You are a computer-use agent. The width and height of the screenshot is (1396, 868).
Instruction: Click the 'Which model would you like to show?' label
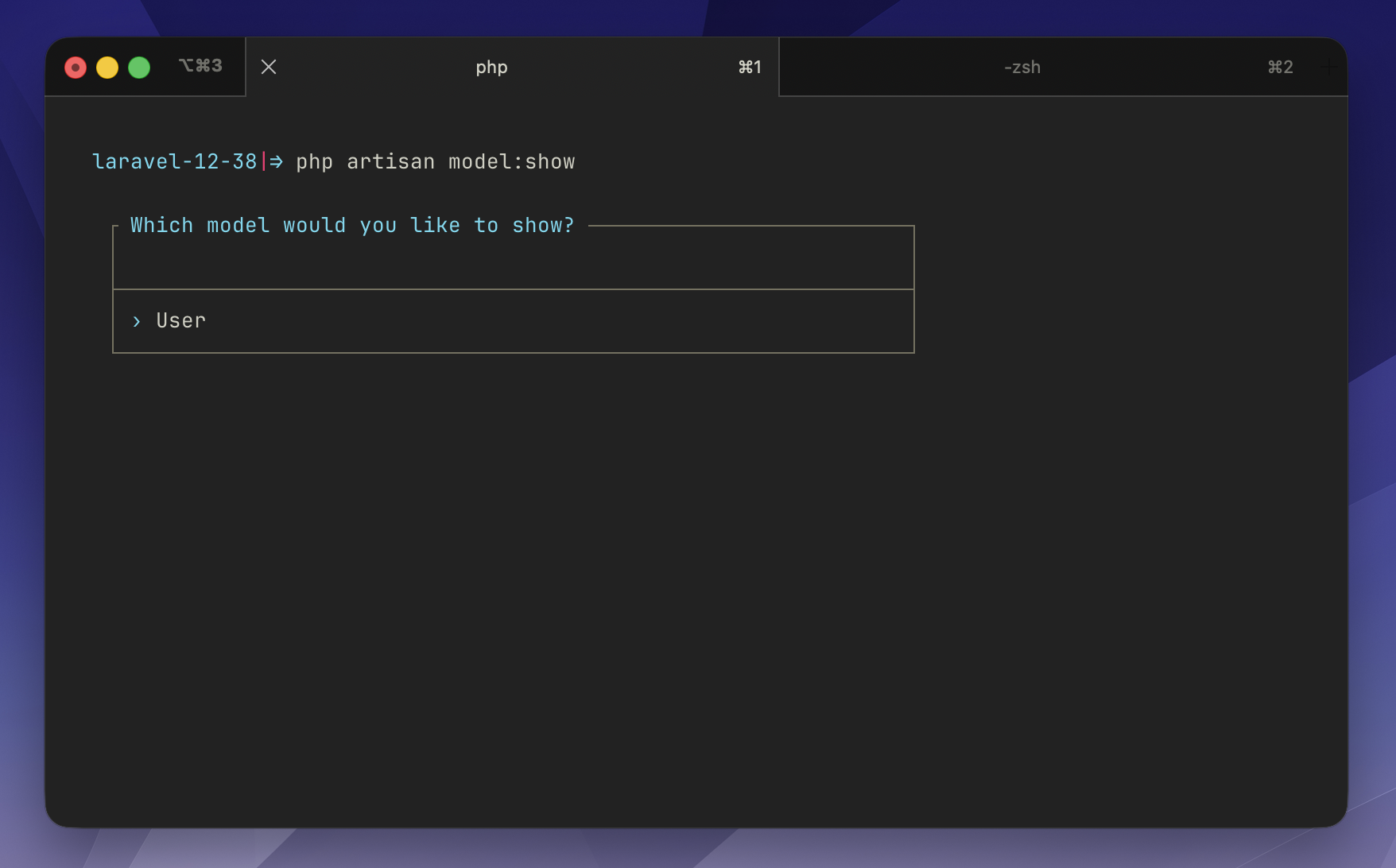pos(352,225)
